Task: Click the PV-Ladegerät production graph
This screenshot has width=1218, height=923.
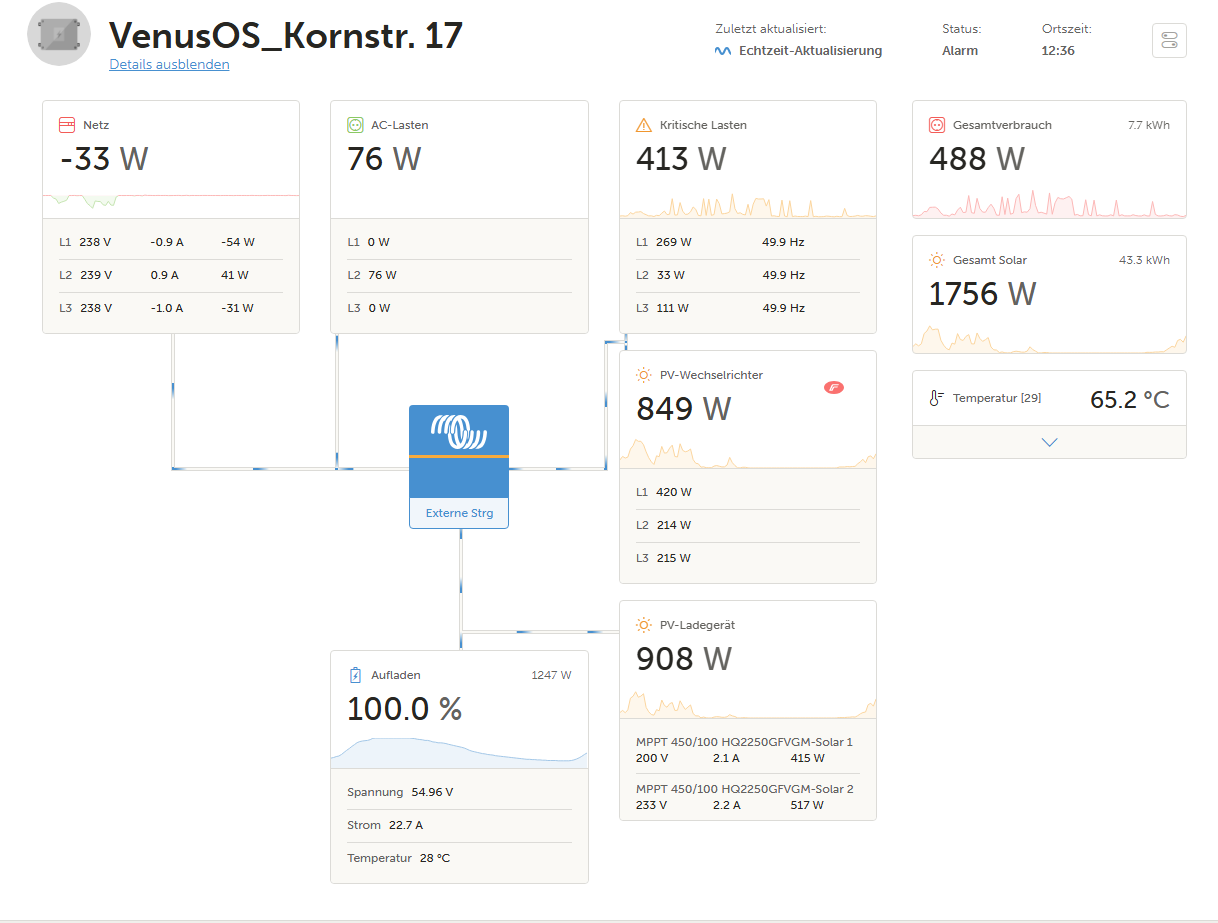Action: [x=748, y=703]
